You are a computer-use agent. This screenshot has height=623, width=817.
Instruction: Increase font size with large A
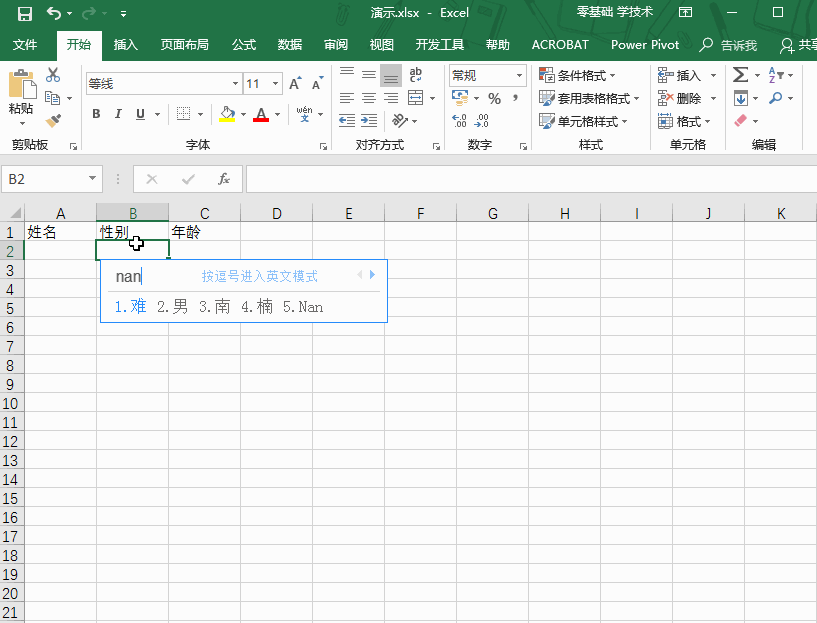click(x=295, y=83)
